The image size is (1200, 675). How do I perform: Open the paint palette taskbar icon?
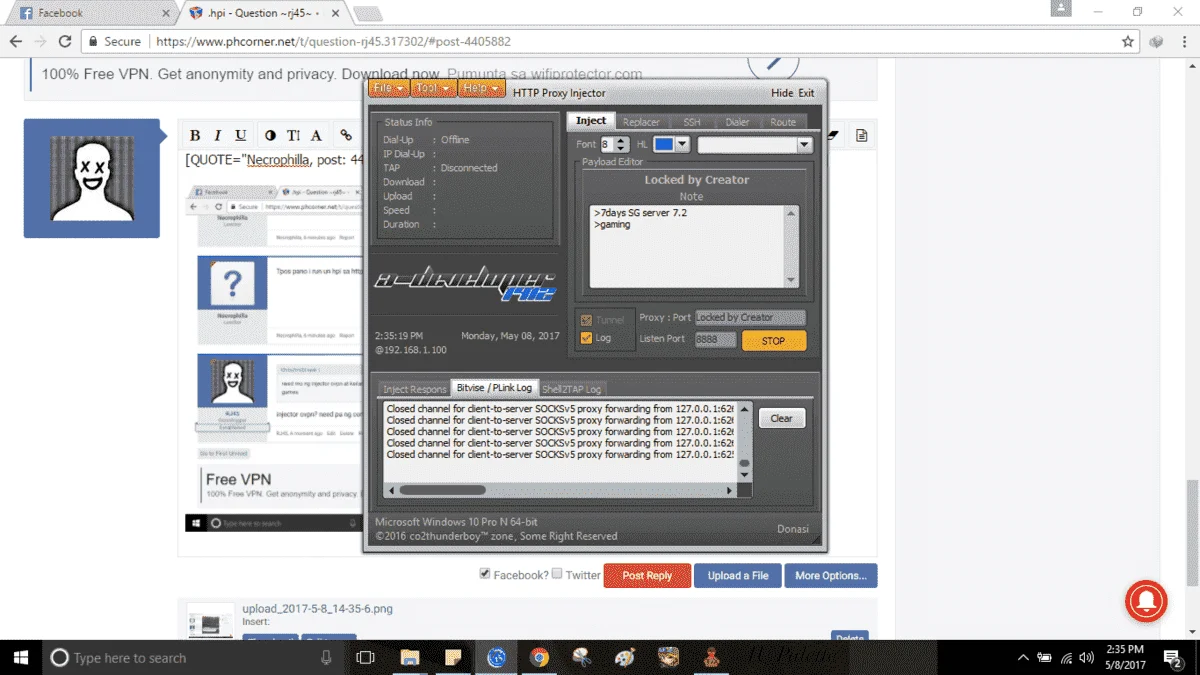point(625,657)
